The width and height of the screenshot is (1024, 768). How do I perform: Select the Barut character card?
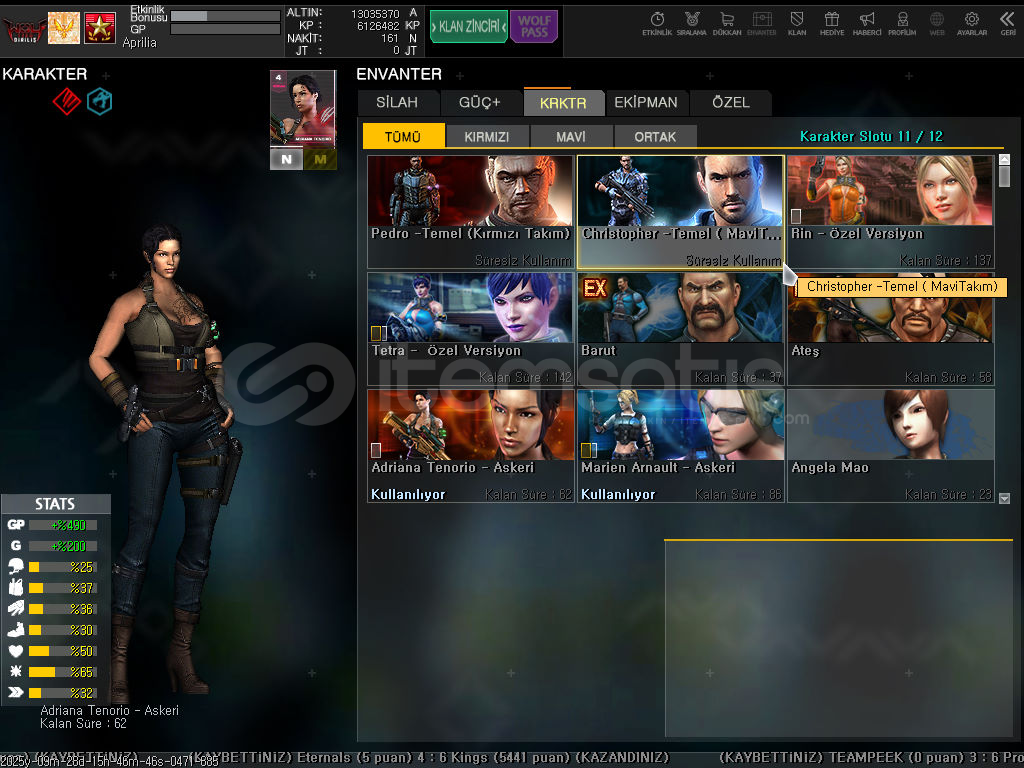680,328
